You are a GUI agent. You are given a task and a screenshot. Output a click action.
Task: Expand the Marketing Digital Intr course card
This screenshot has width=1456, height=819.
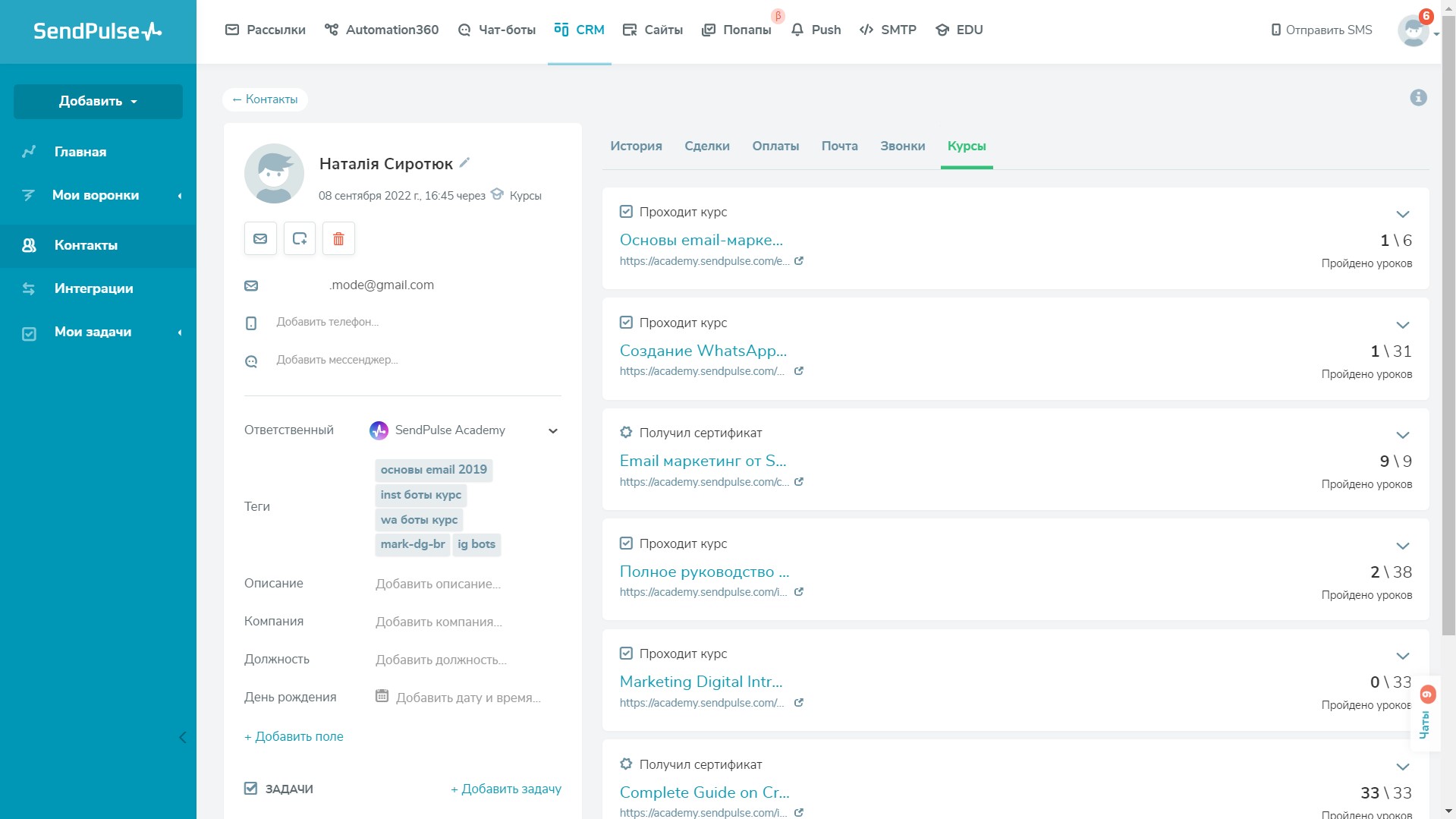(x=1403, y=656)
